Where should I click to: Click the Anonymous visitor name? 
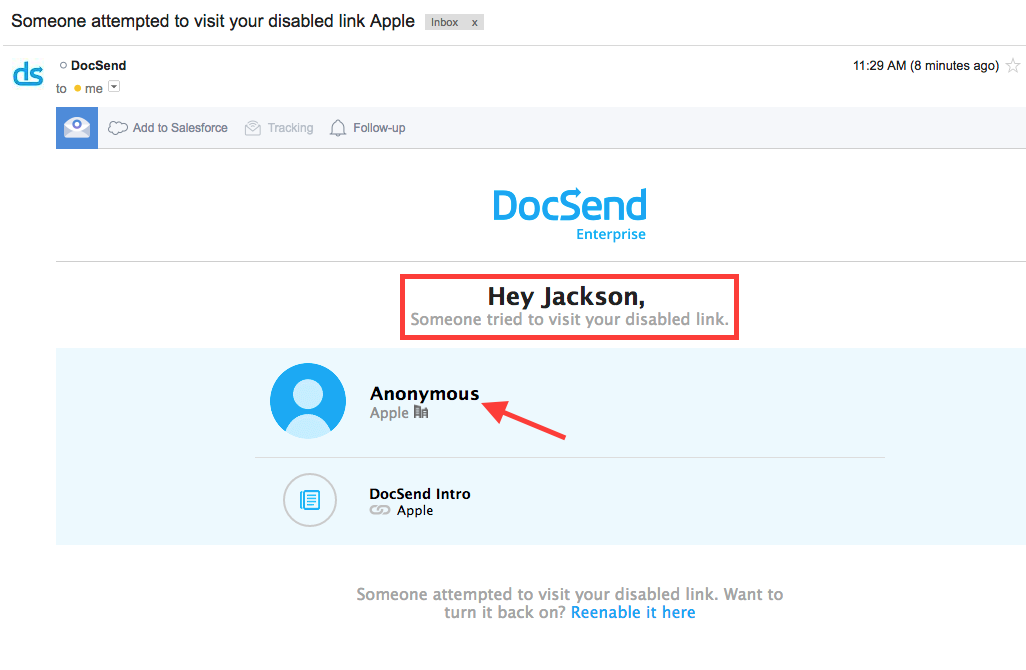click(x=425, y=393)
